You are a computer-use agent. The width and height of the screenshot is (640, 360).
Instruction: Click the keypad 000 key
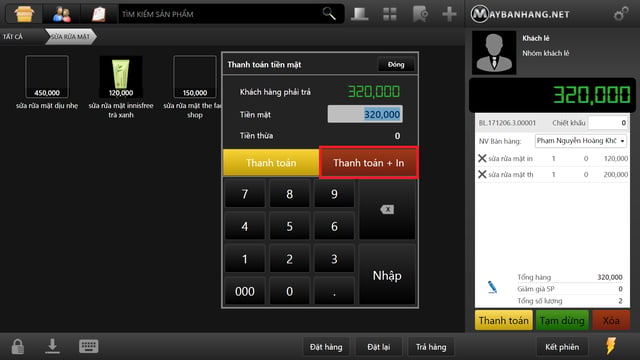tap(244, 291)
